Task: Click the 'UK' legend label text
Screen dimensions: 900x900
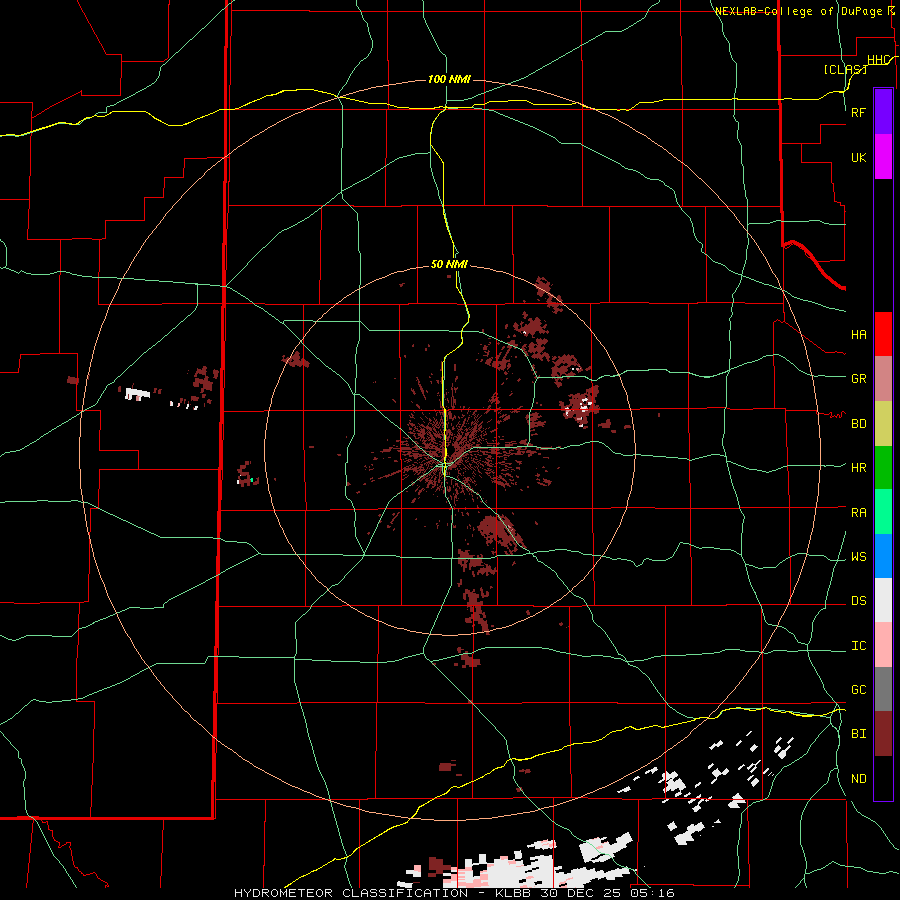Action: [858, 158]
